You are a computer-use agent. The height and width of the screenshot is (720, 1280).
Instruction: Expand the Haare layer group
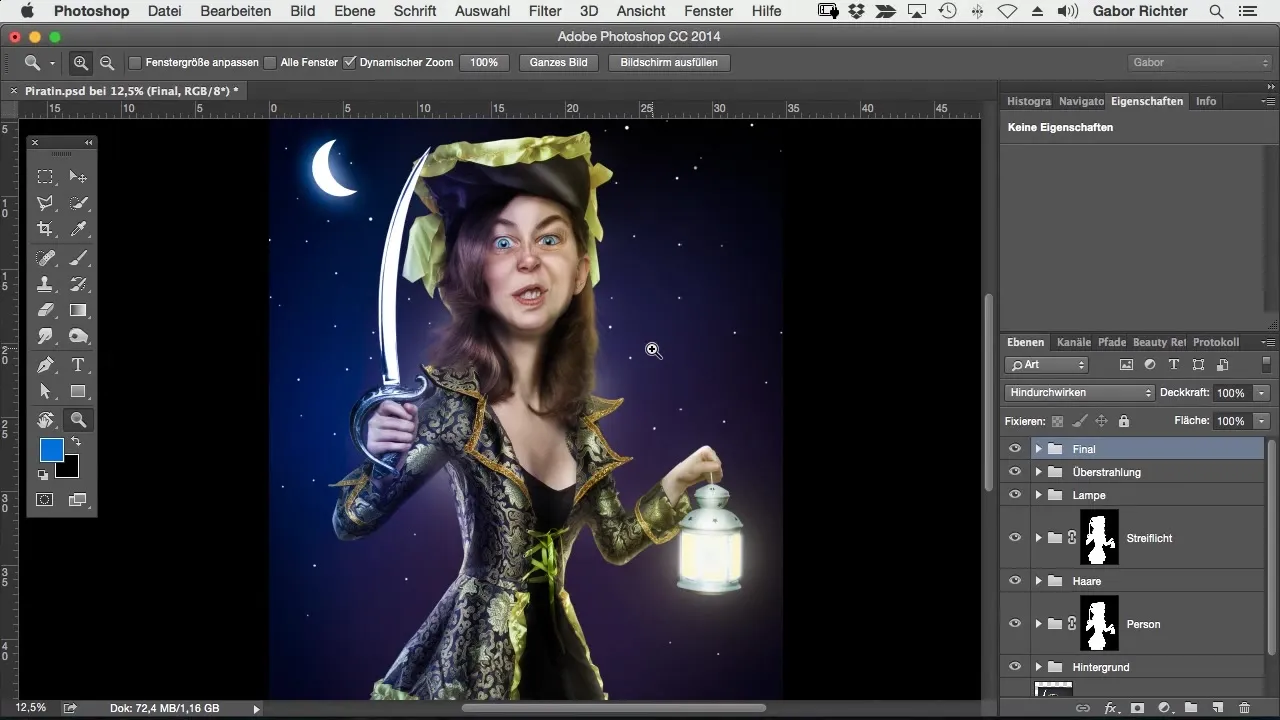[x=1038, y=581]
